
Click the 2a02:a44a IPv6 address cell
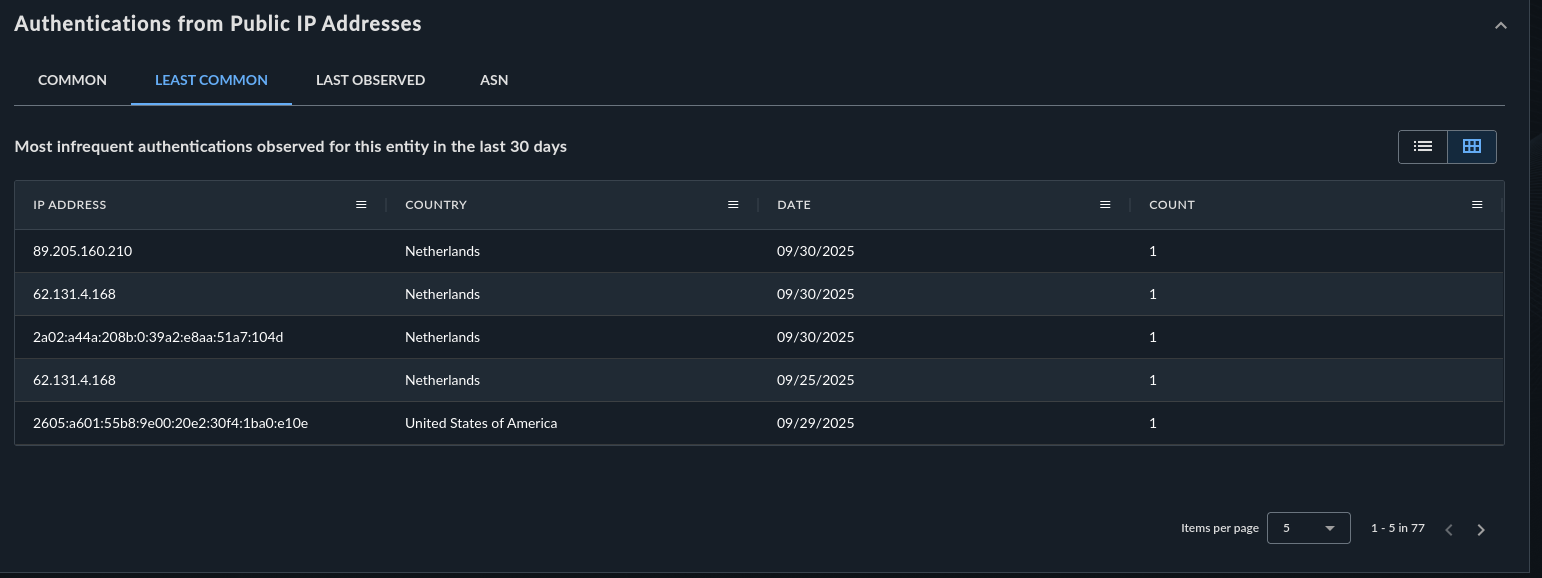click(158, 338)
